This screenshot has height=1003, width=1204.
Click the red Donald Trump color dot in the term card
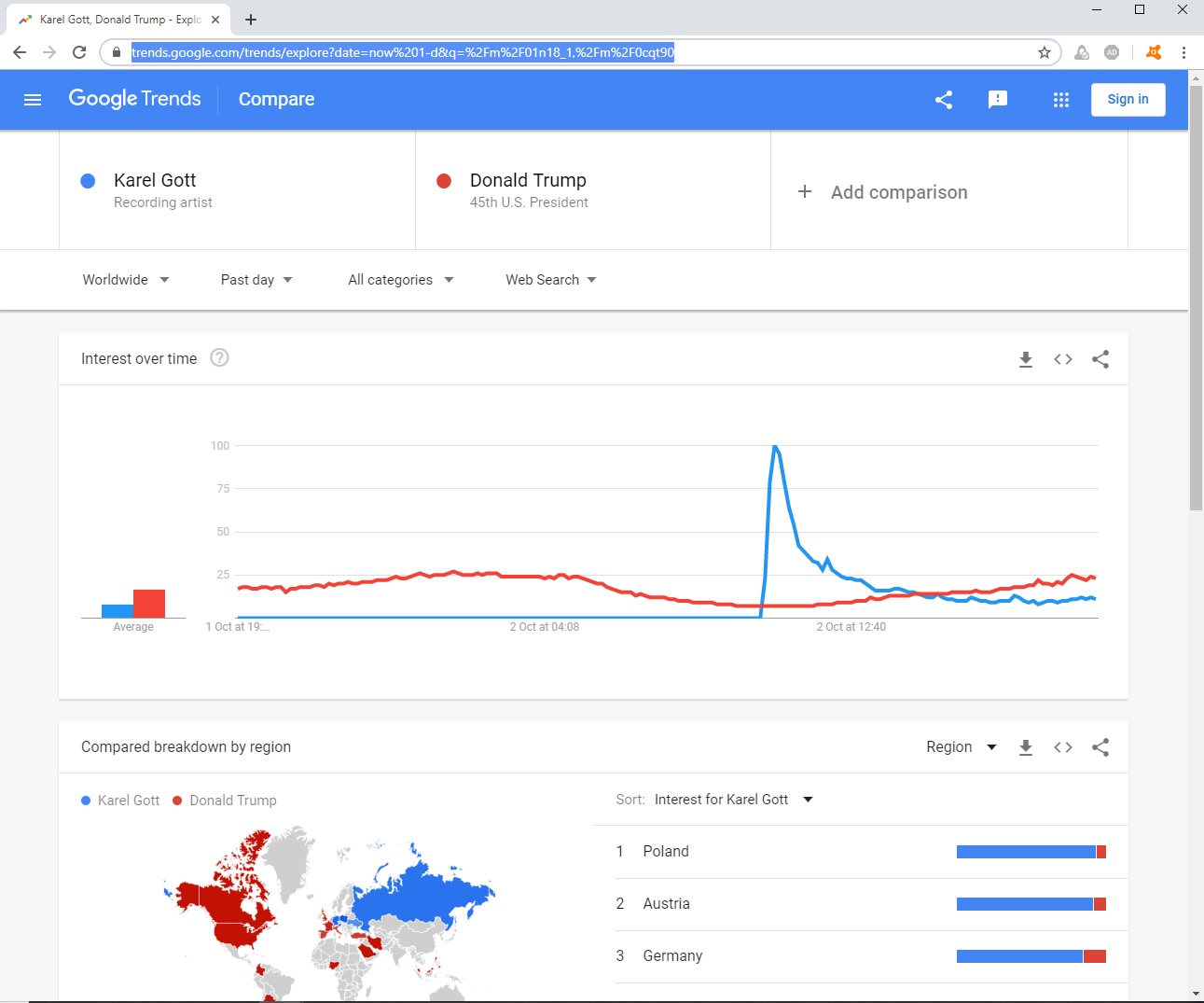coord(444,181)
